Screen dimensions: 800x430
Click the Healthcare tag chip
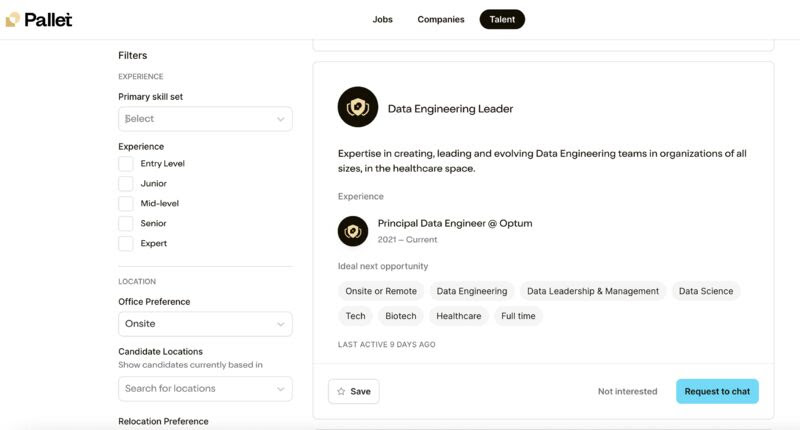459,316
